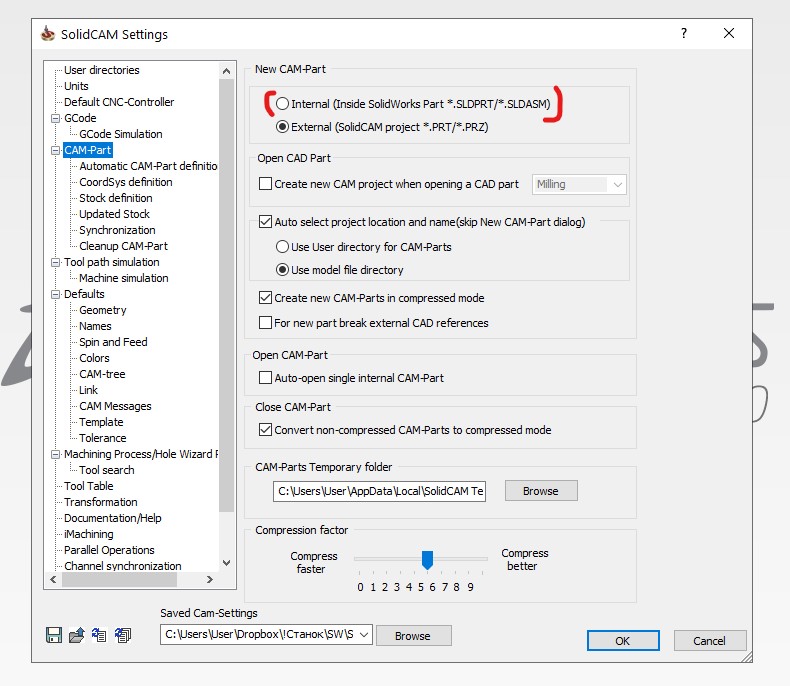The width and height of the screenshot is (790, 686).
Task: Select Geometry under Defaults
Action: pos(103,310)
